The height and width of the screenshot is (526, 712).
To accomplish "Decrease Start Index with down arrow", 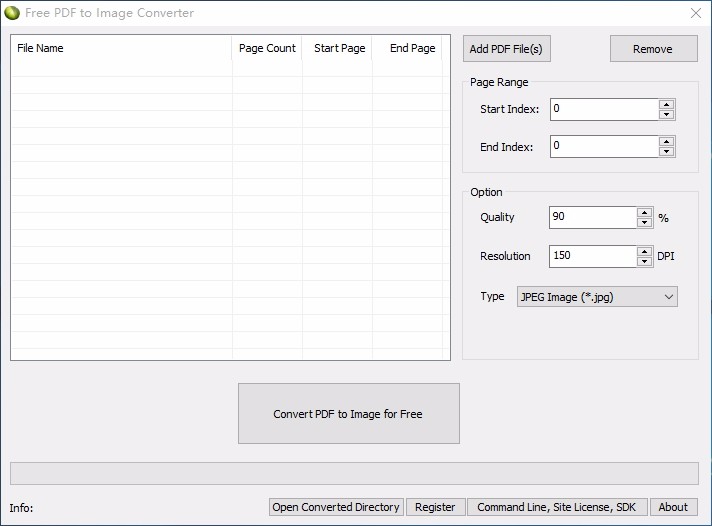I will coord(666,114).
